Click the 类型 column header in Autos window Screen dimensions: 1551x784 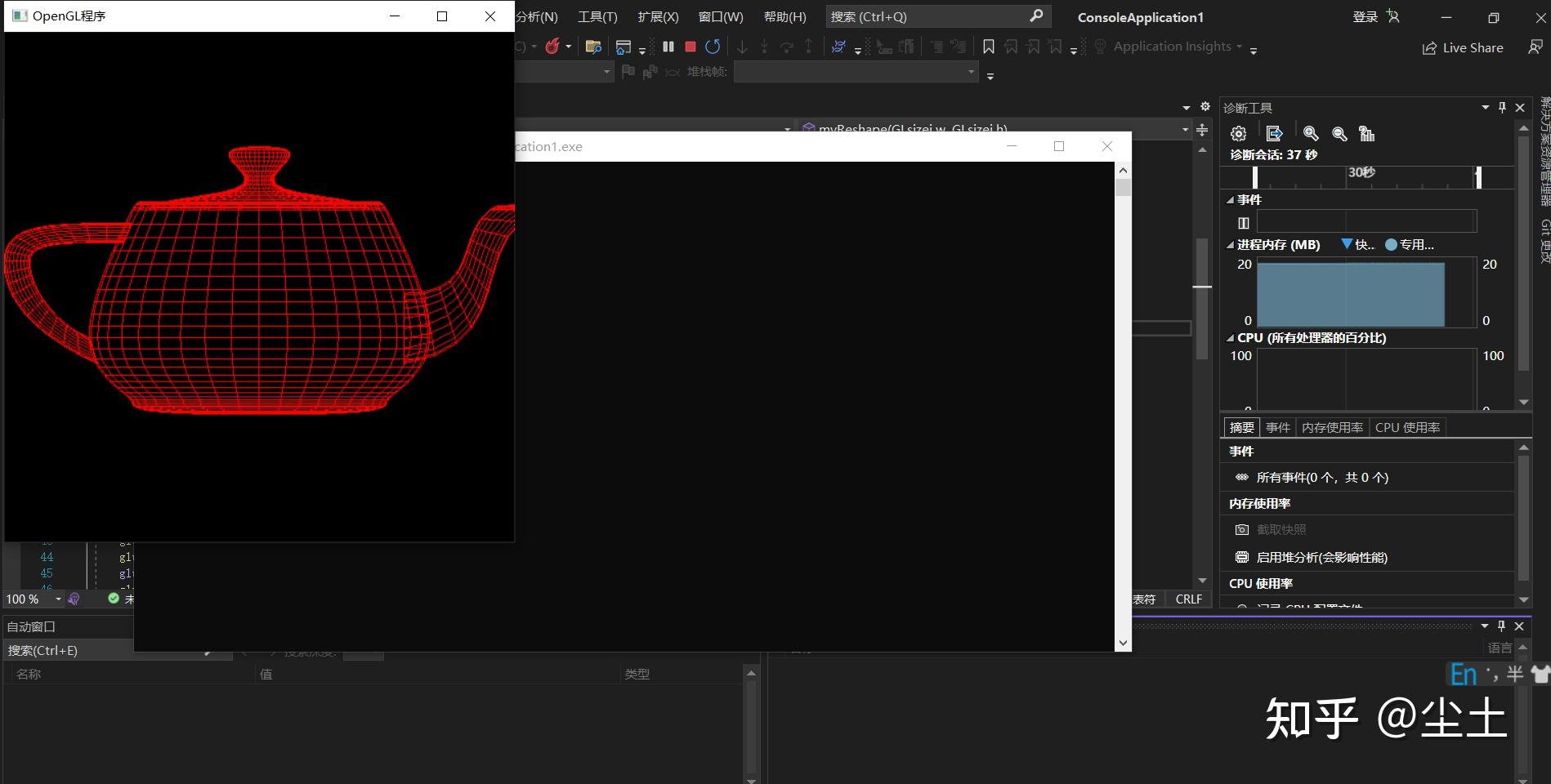[x=637, y=674]
